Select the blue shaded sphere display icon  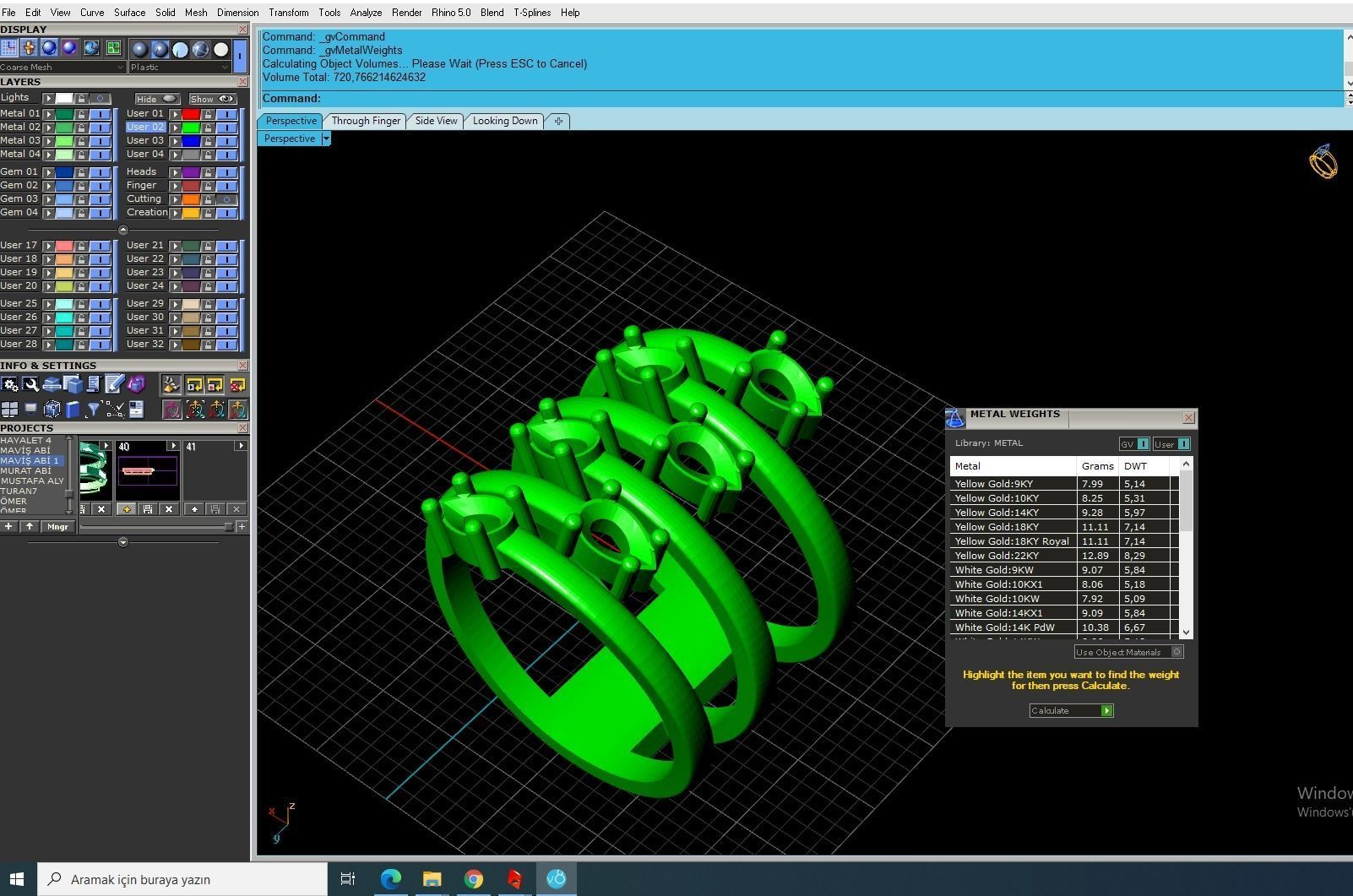click(50, 48)
